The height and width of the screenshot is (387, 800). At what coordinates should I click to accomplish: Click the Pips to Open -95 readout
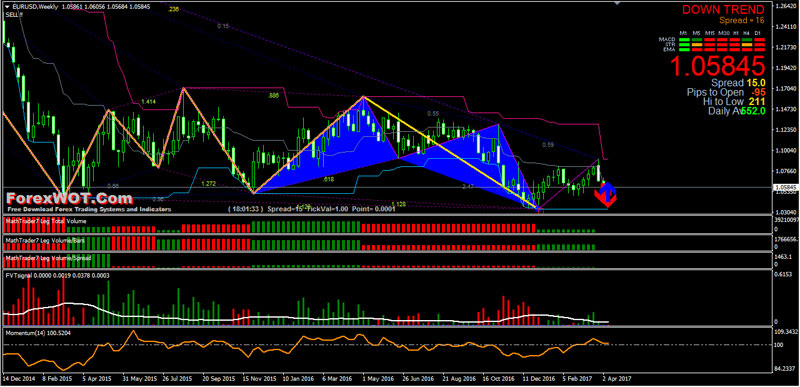pos(726,93)
